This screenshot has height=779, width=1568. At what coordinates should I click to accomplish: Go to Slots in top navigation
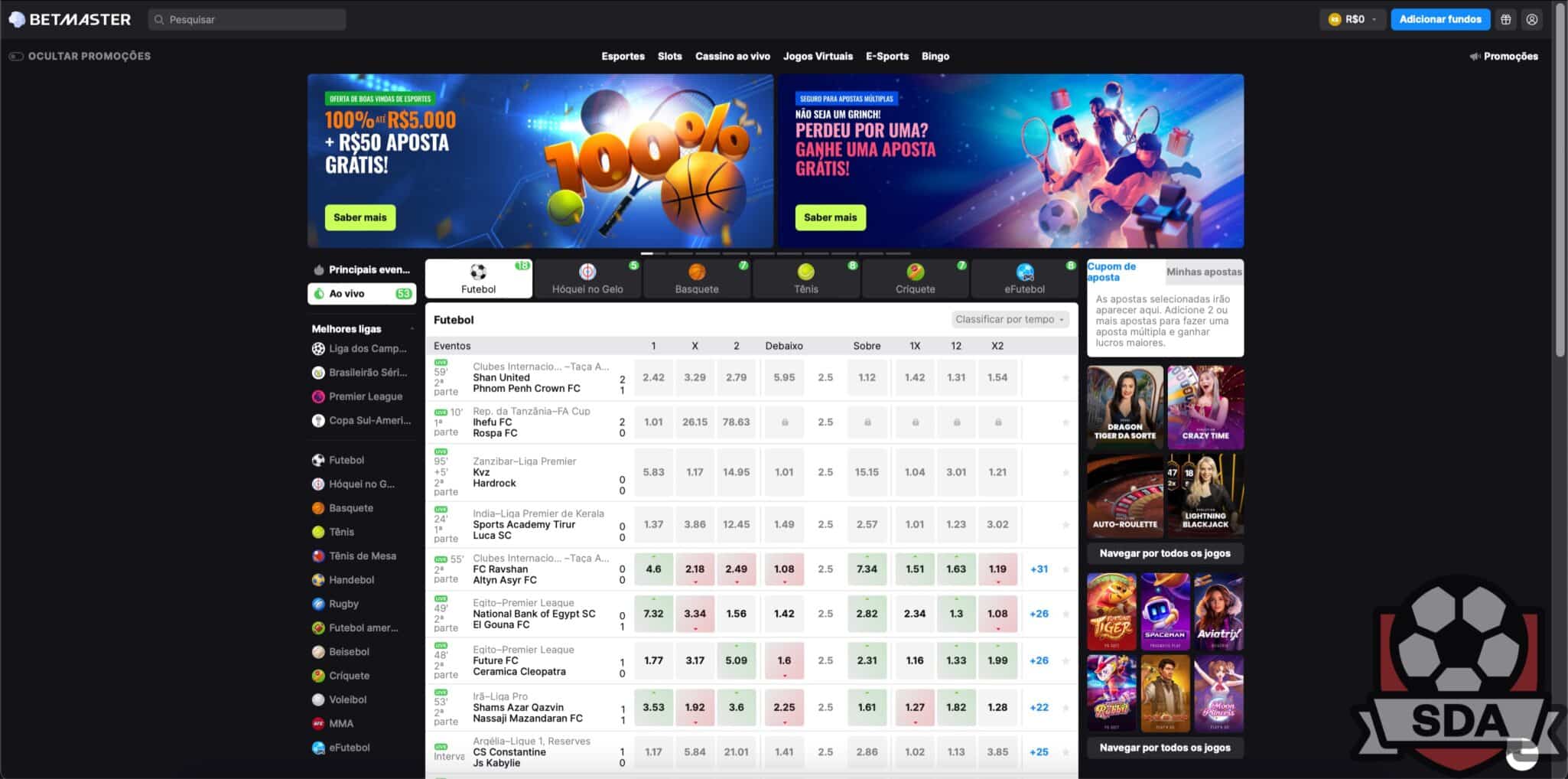pyautogui.click(x=670, y=57)
